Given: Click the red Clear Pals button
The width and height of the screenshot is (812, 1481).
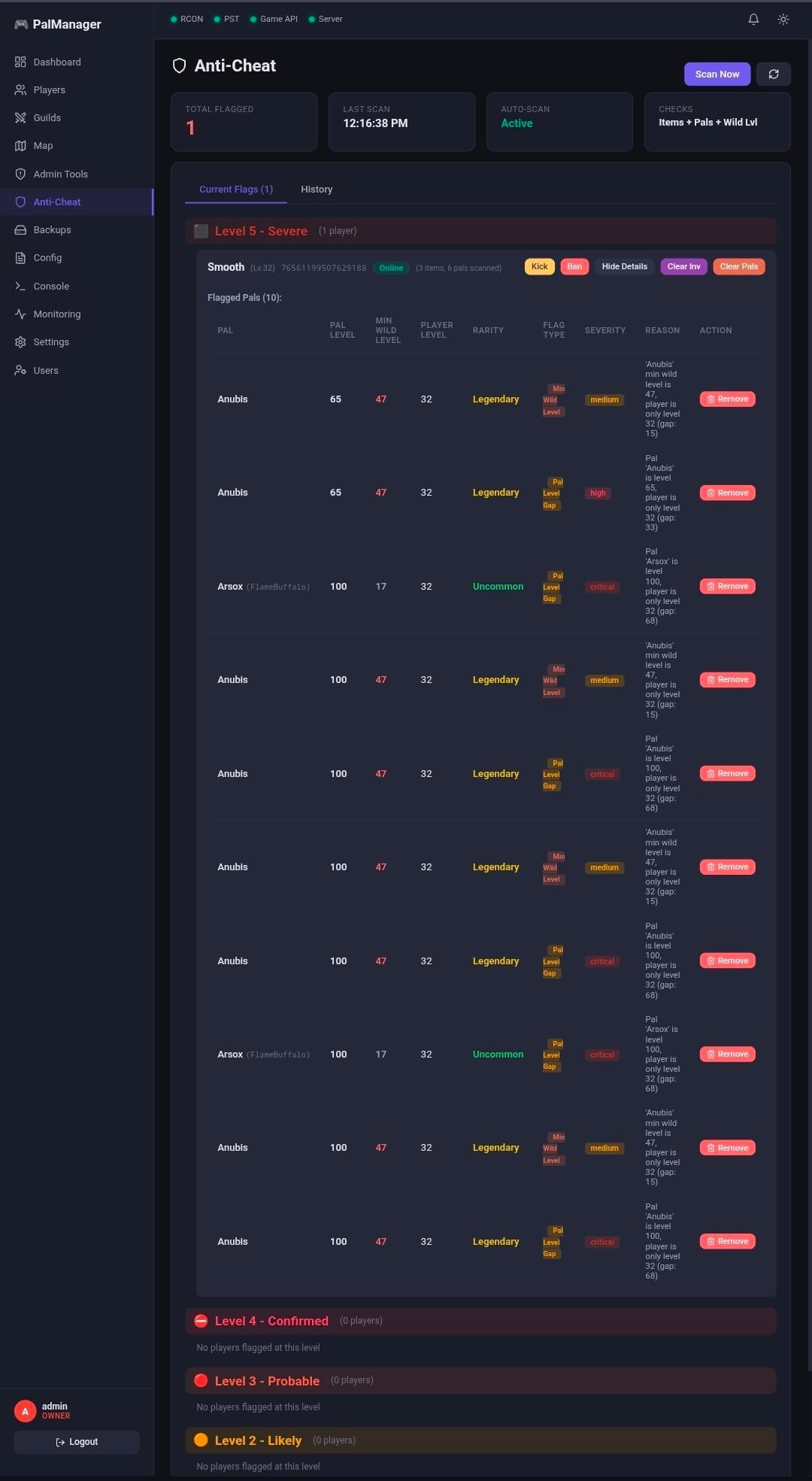Looking at the screenshot, I should pos(738,266).
